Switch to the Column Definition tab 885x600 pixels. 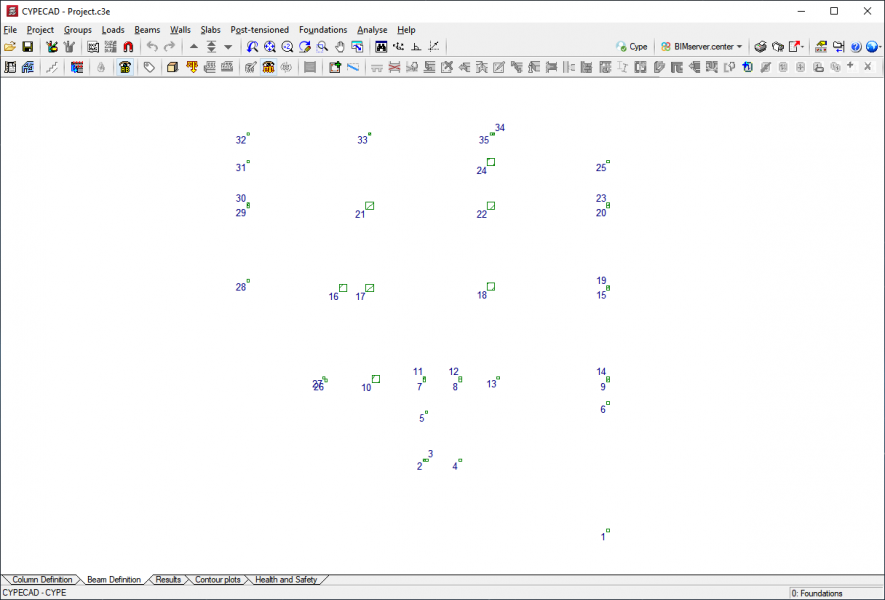(x=42, y=580)
